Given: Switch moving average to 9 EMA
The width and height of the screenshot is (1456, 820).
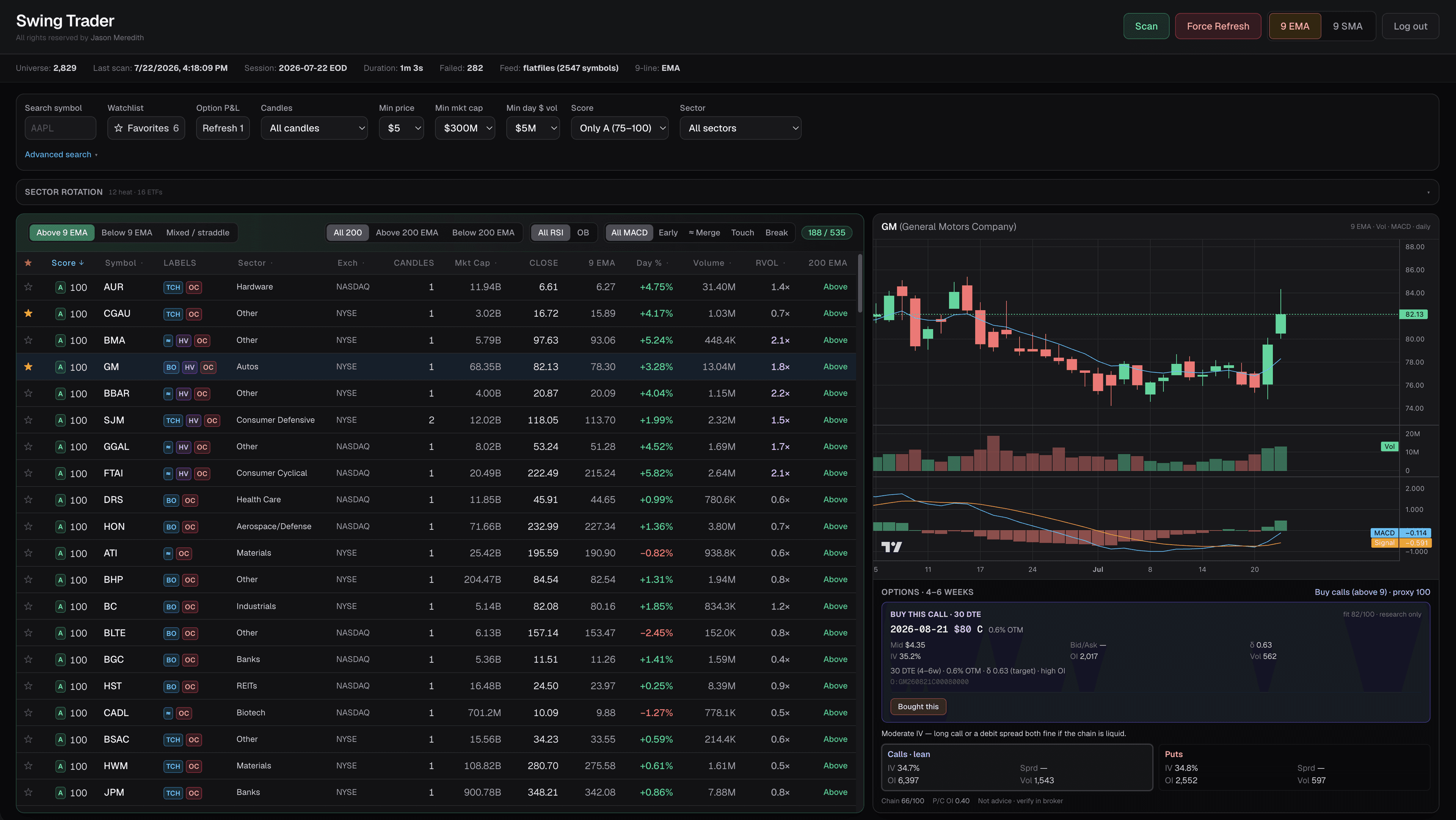Looking at the screenshot, I should [1294, 26].
